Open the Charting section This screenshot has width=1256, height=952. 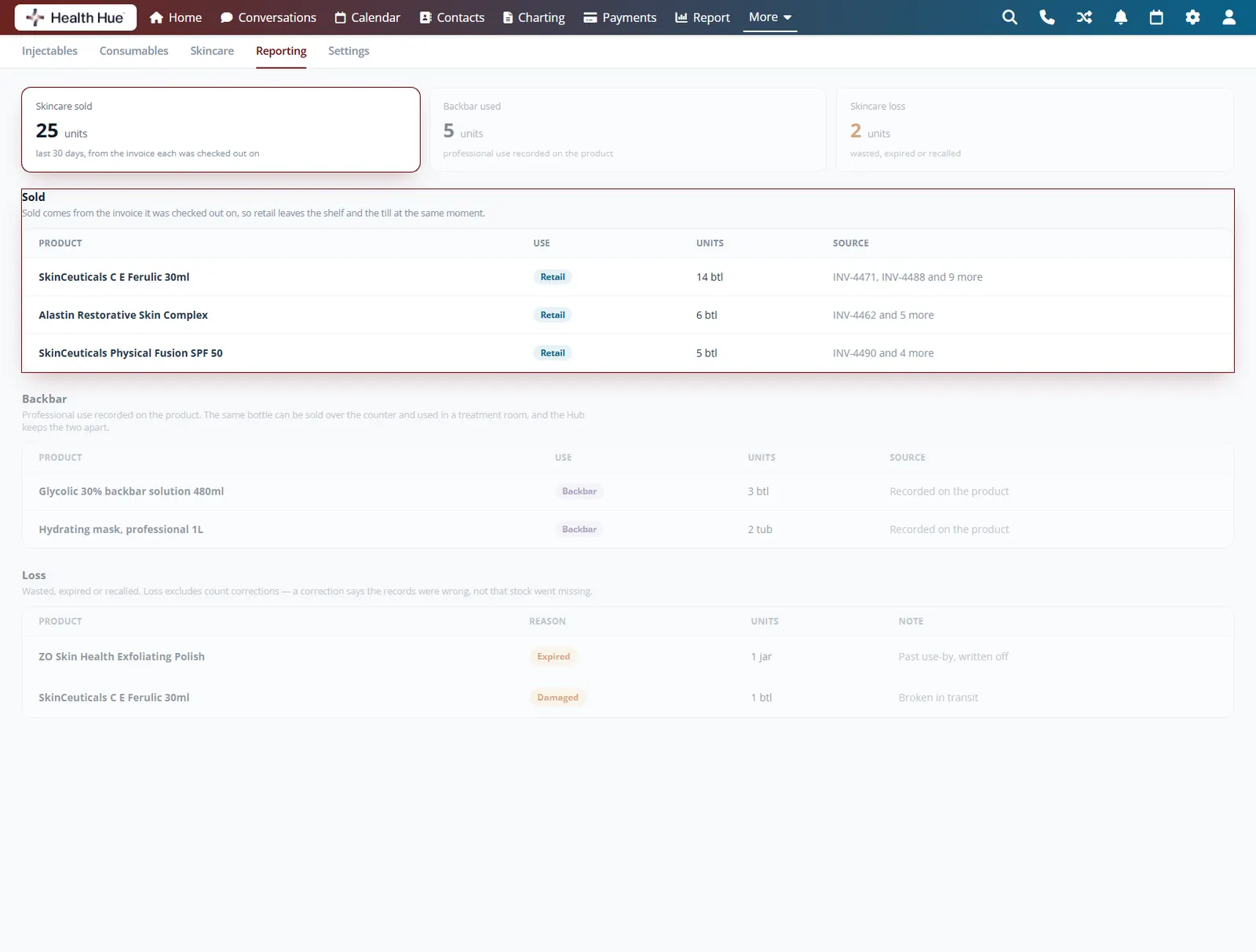pyautogui.click(x=534, y=17)
